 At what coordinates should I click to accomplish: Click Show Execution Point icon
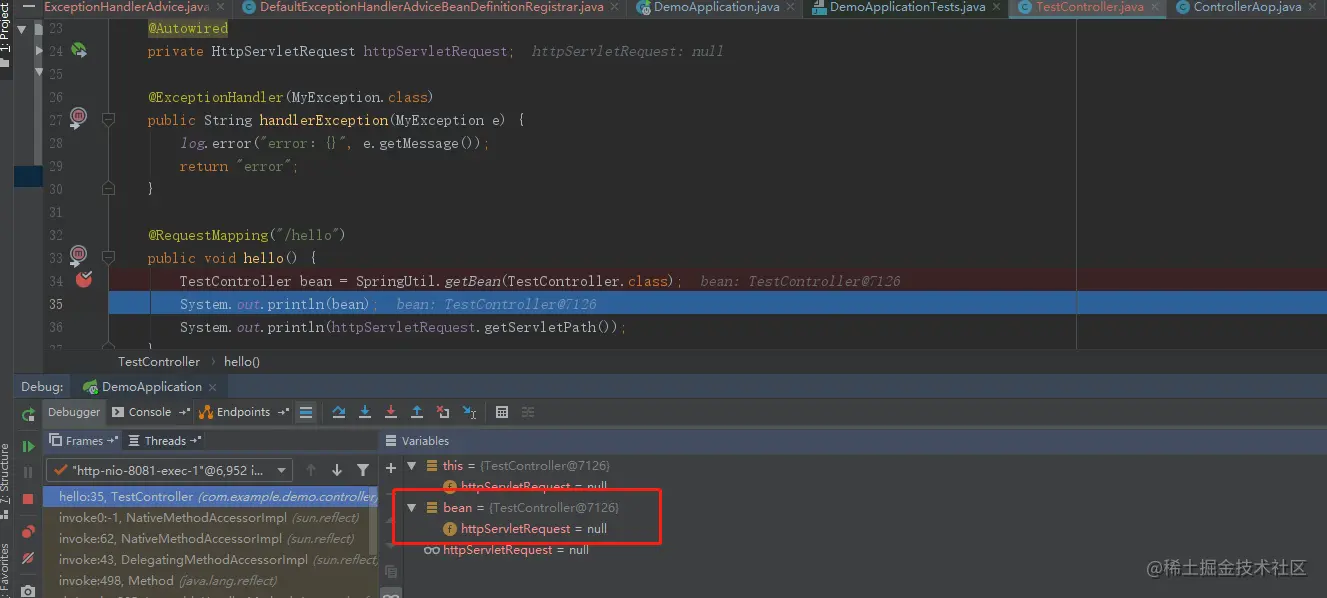[306, 412]
